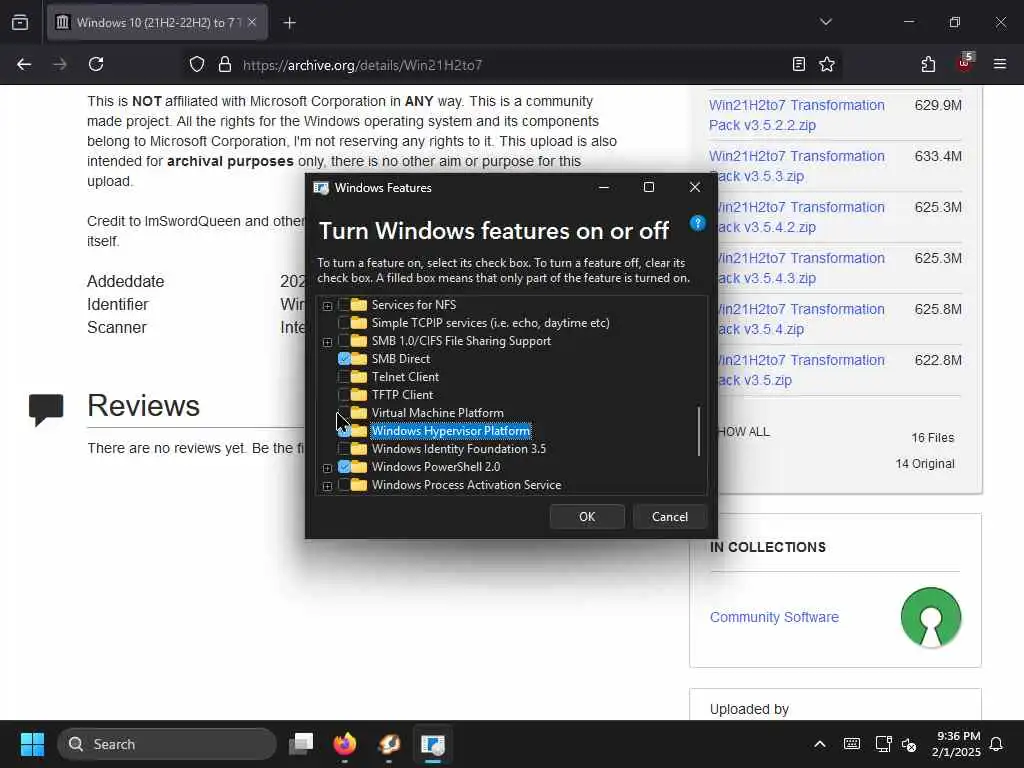Open Community Software collection link
This screenshot has height=768, width=1024.
point(774,617)
